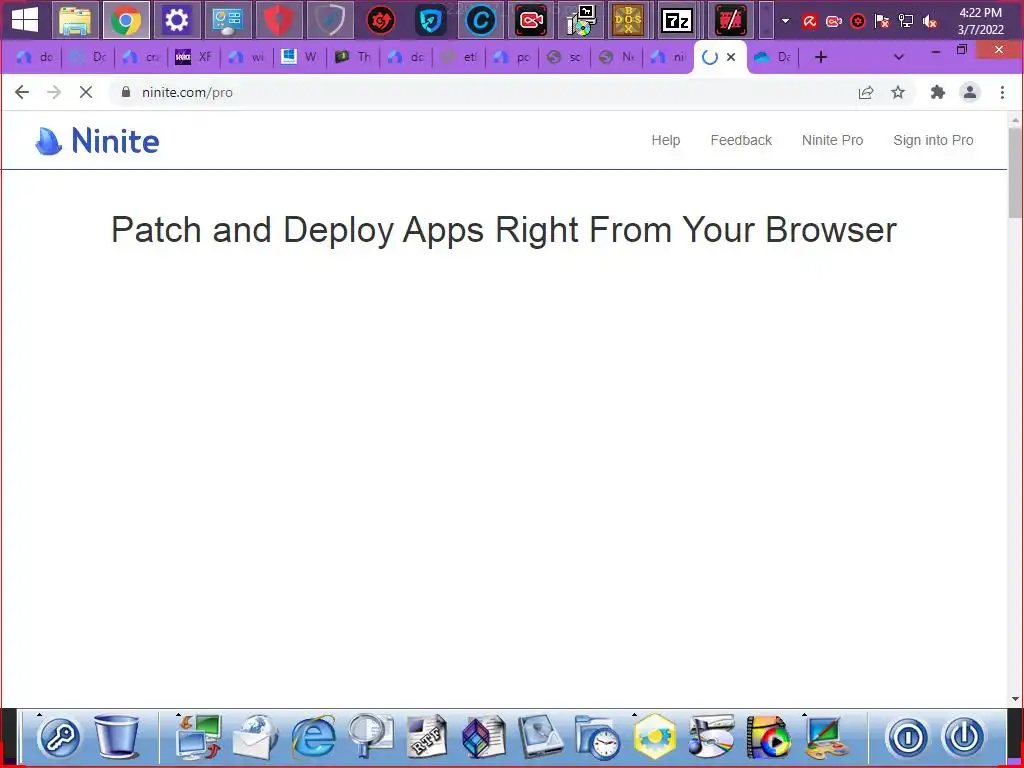This screenshot has height=768, width=1024.
Task: Open the red screen recorder taskbar icon
Action: pyautogui.click(x=531, y=21)
